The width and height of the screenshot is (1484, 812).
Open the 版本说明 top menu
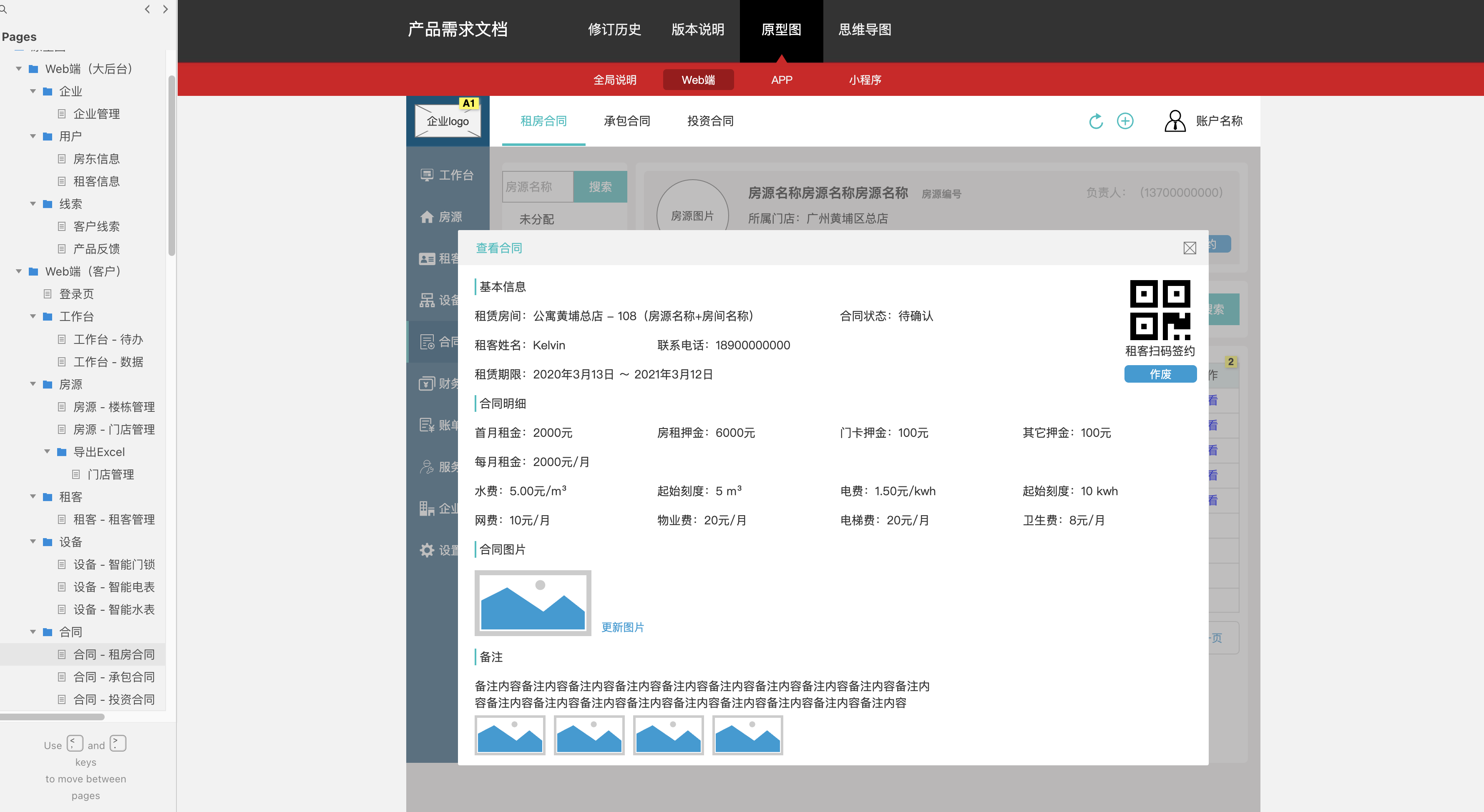point(698,30)
